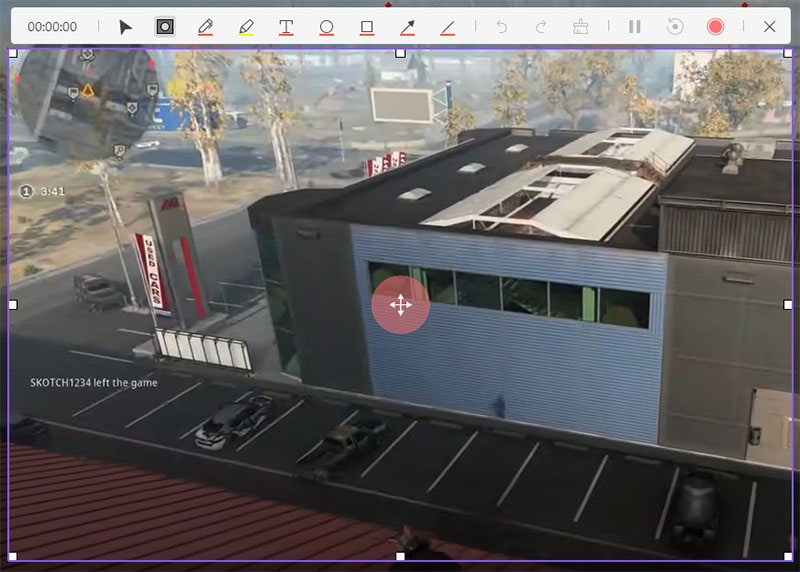Click "SKOTCH1234 left the game" message
Image resolution: width=800 pixels, height=572 pixels.
point(93,383)
